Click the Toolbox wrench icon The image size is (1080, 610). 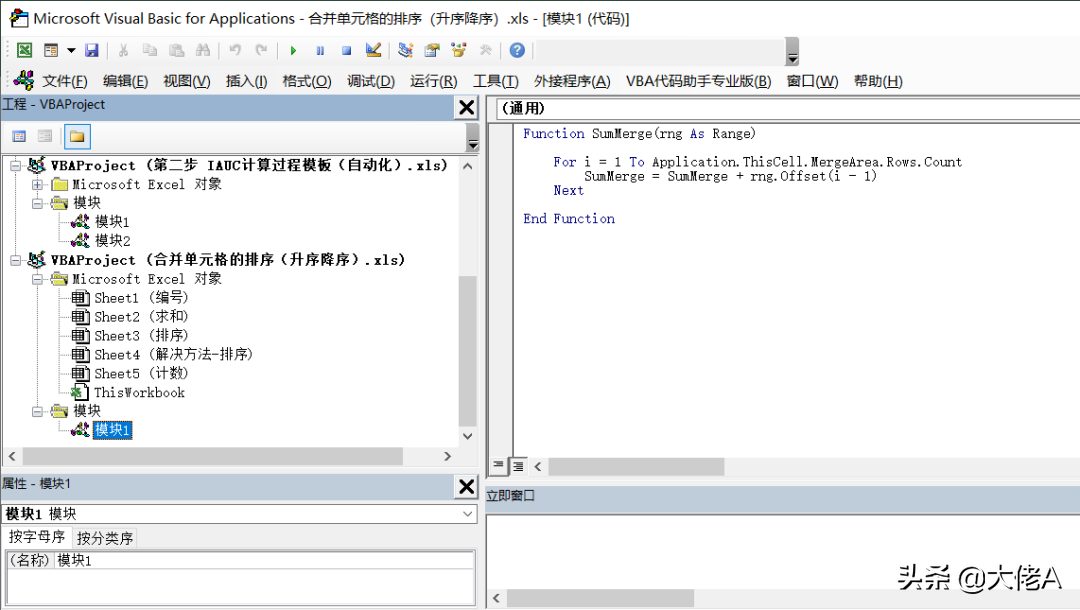[485, 50]
